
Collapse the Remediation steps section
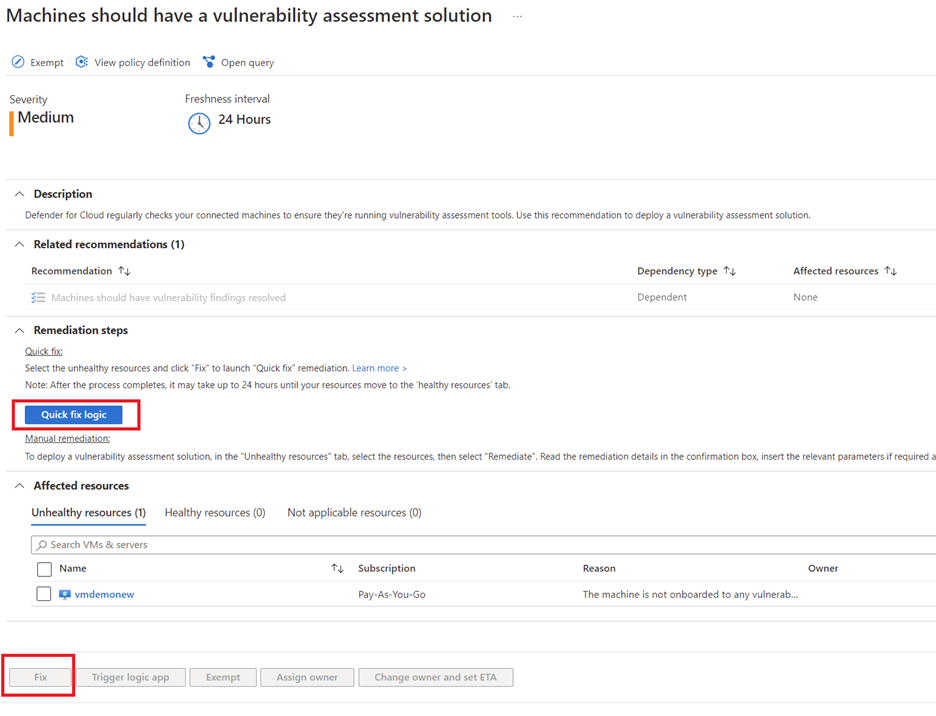tap(19, 330)
